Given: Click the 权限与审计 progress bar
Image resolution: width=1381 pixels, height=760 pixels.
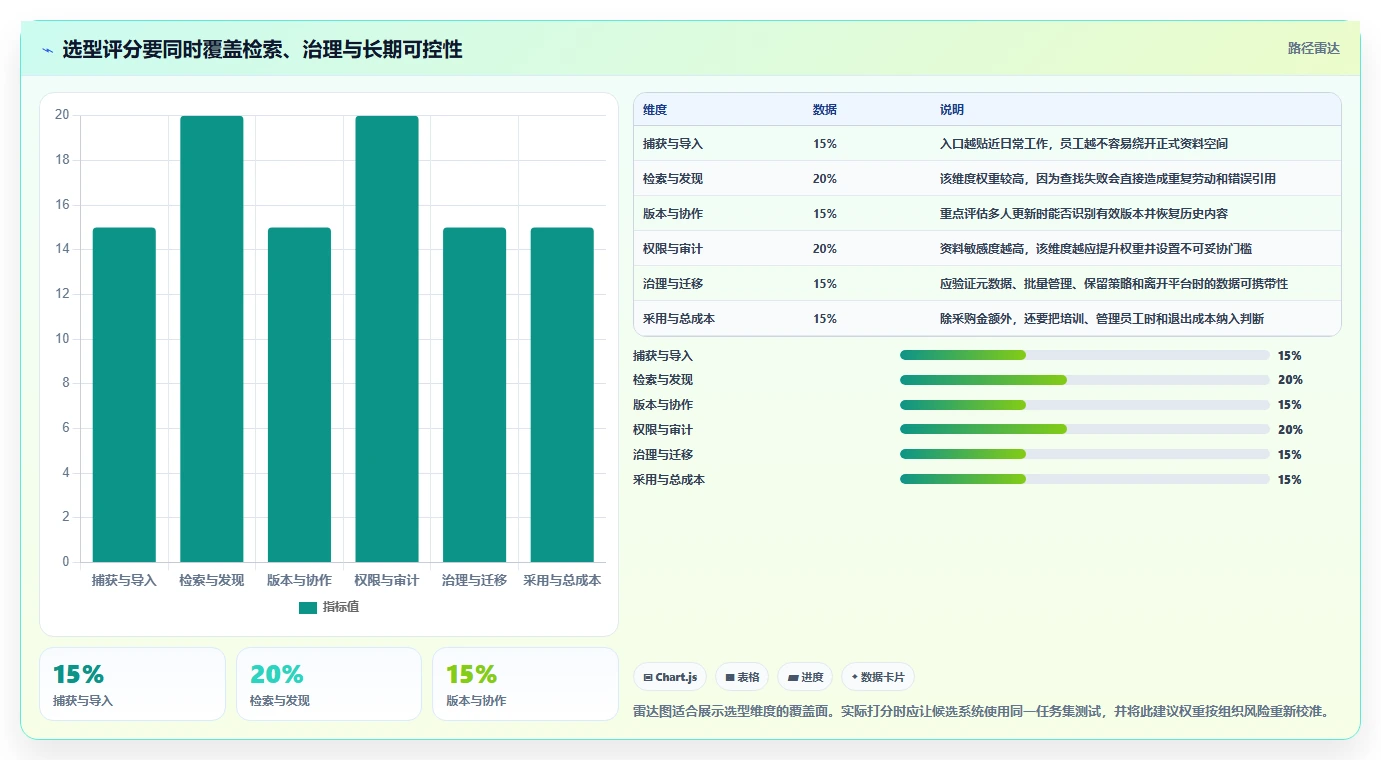Looking at the screenshot, I should [1085, 430].
